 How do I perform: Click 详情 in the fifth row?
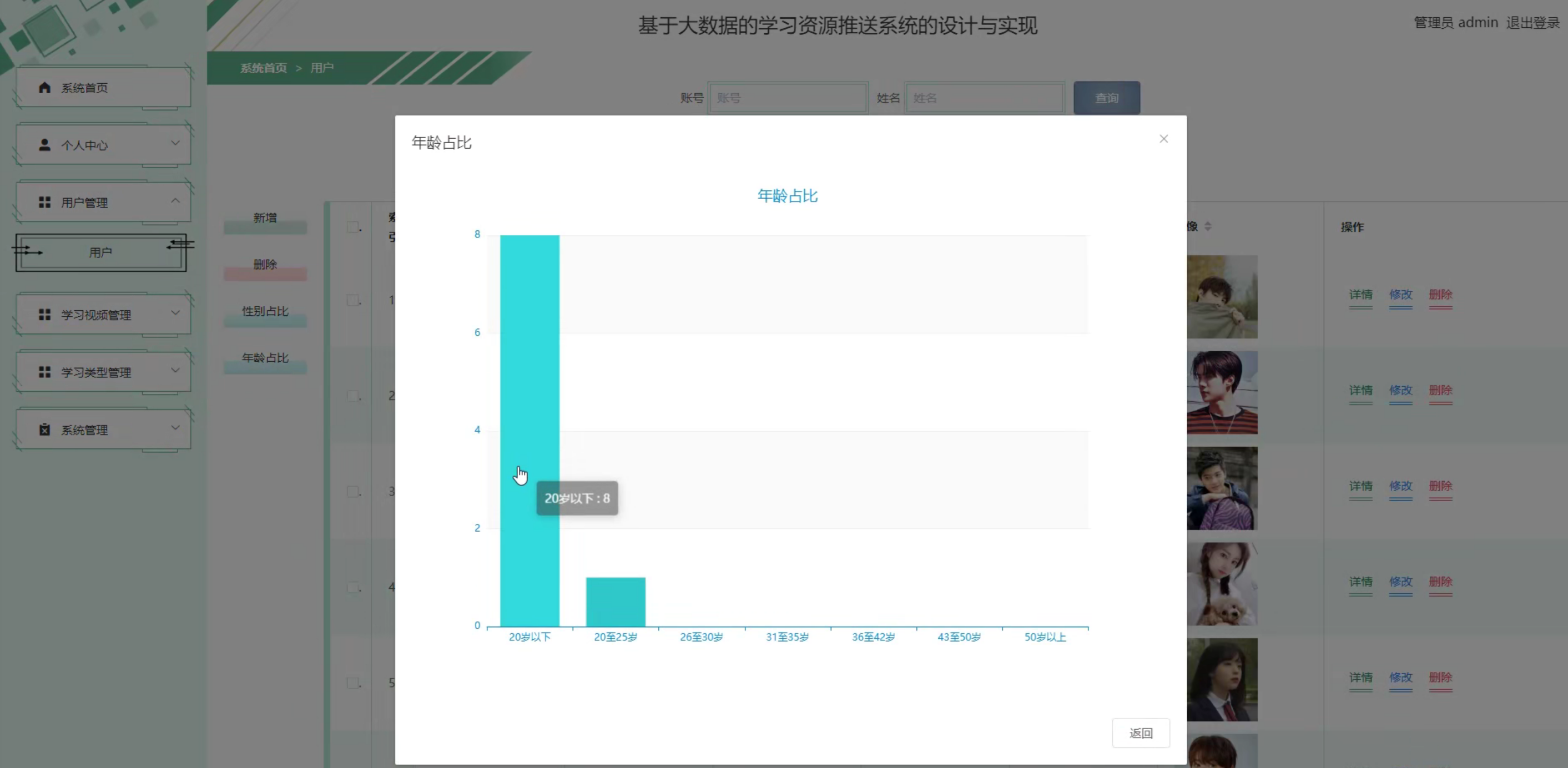click(1360, 678)
